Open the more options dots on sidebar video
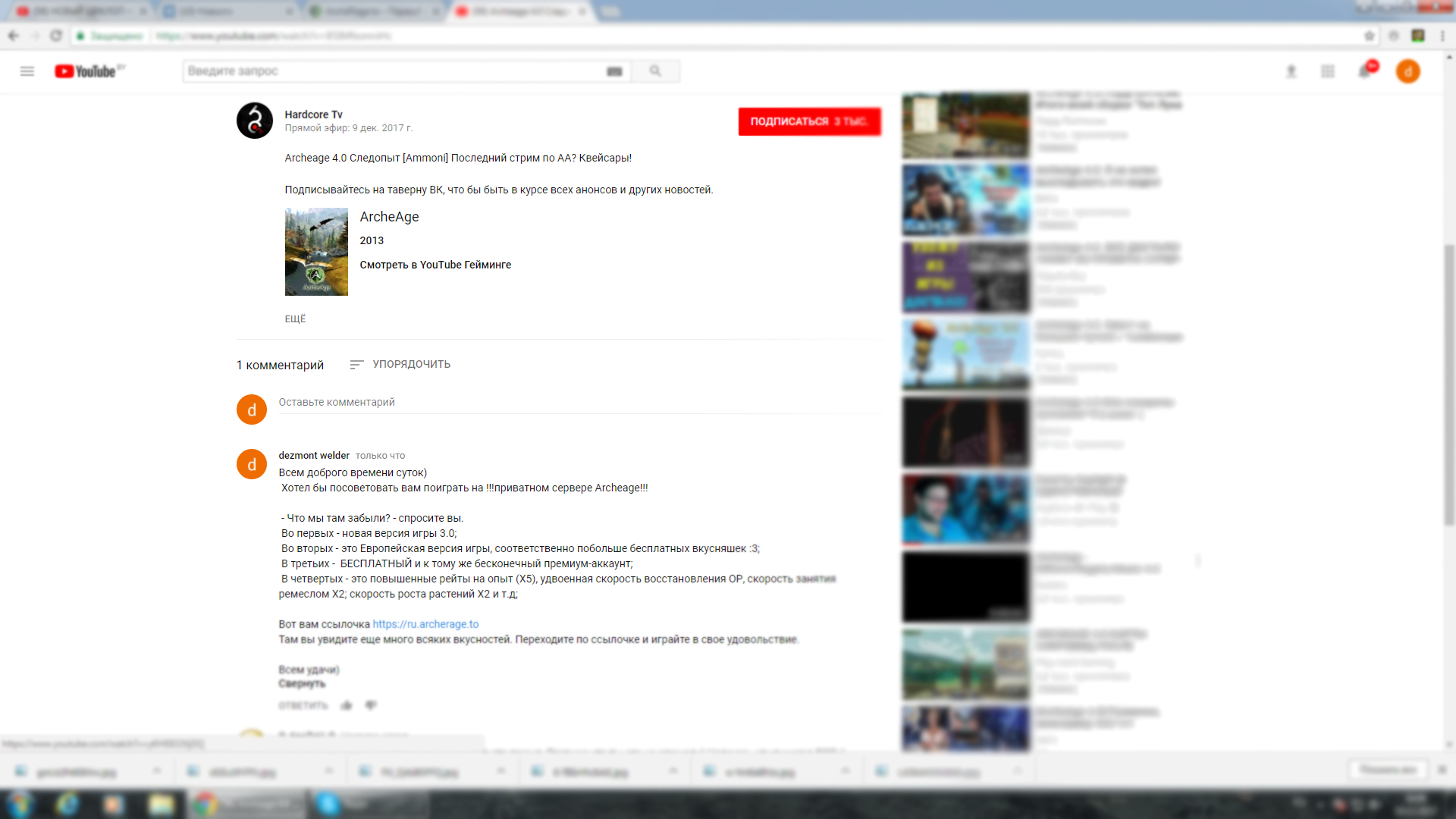The height and width of the screenshot is (819, 1456). [1198, 560]
